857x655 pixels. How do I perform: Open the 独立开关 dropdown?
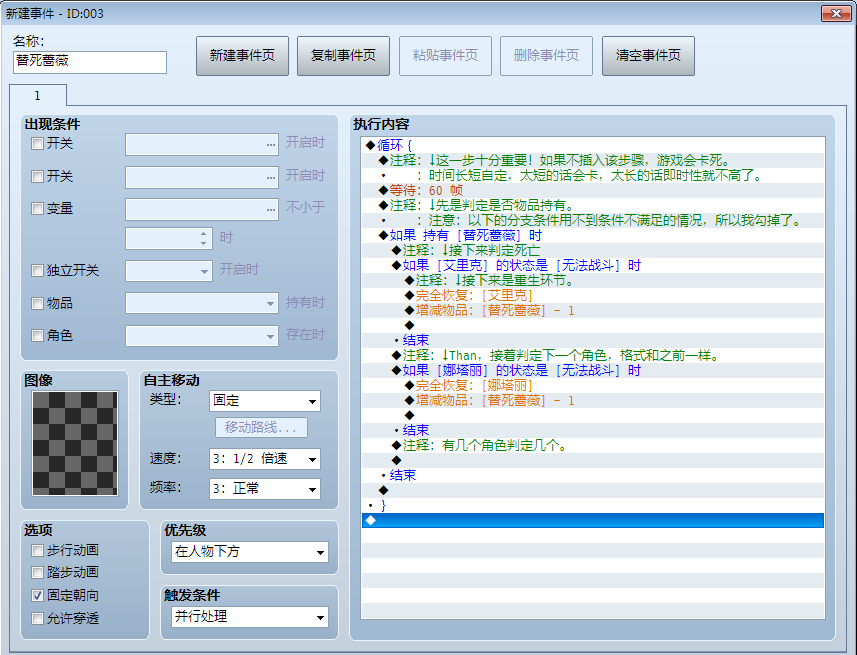pyautogui.click(x=168, y=271)
